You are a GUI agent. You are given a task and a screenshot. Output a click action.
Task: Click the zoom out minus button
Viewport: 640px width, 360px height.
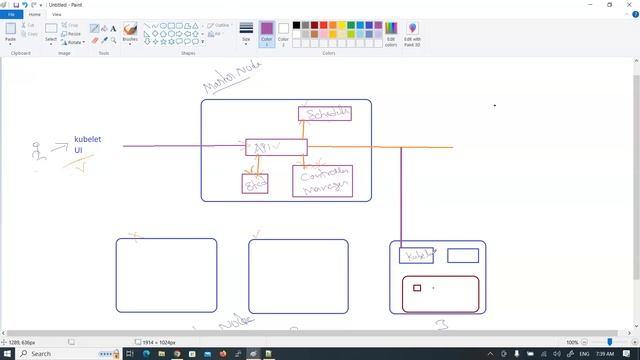[x=585, y=342]
